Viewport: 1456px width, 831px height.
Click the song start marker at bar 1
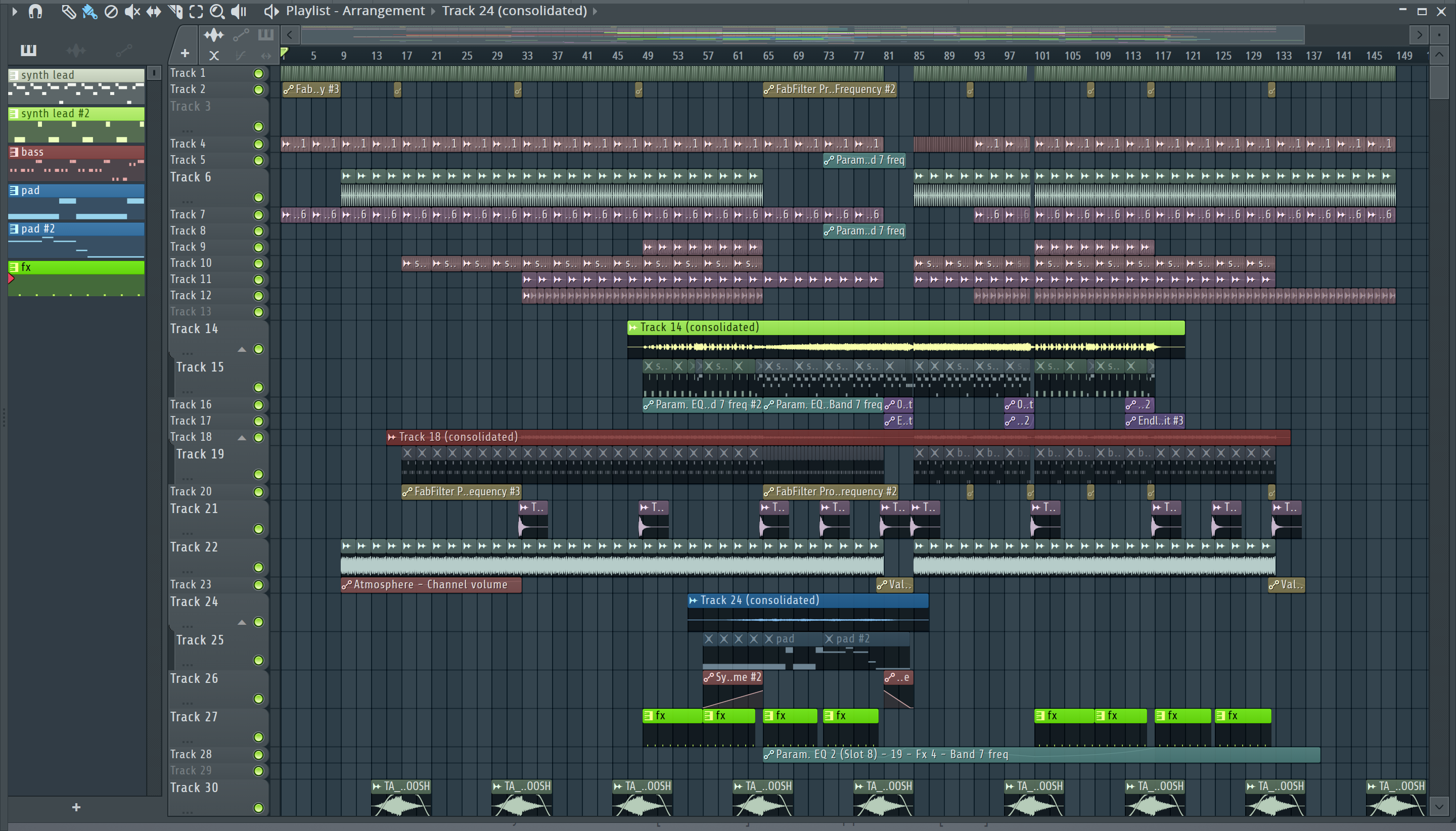pyautogui.click(x=284, y=54)
